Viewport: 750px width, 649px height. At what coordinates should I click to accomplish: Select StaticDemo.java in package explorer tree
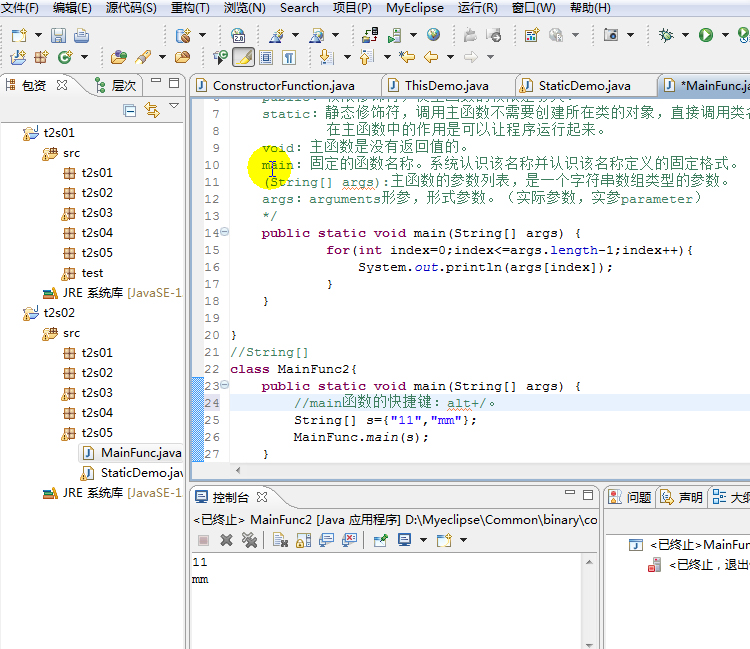(132, 473)
